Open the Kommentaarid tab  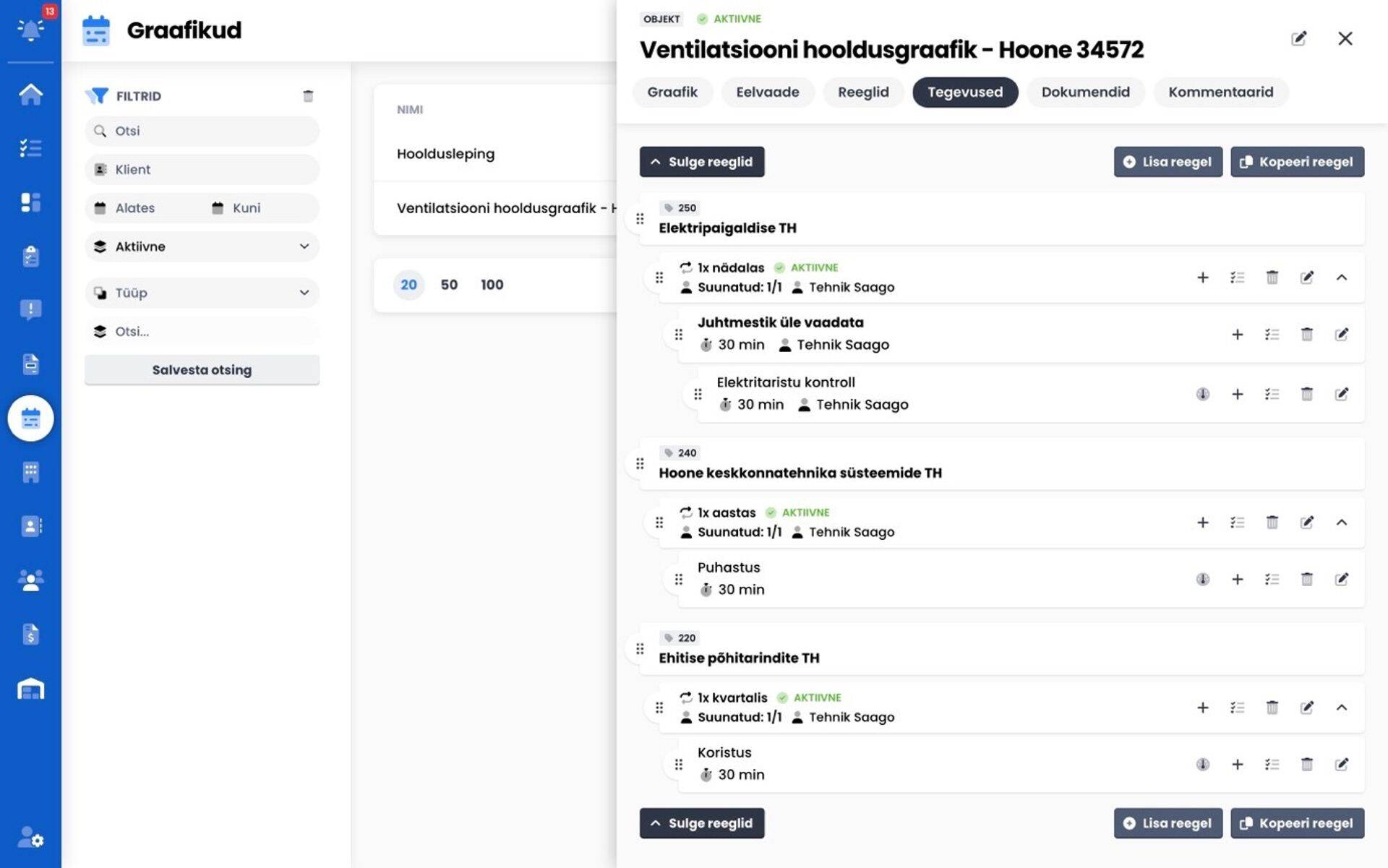point(1220,92)
